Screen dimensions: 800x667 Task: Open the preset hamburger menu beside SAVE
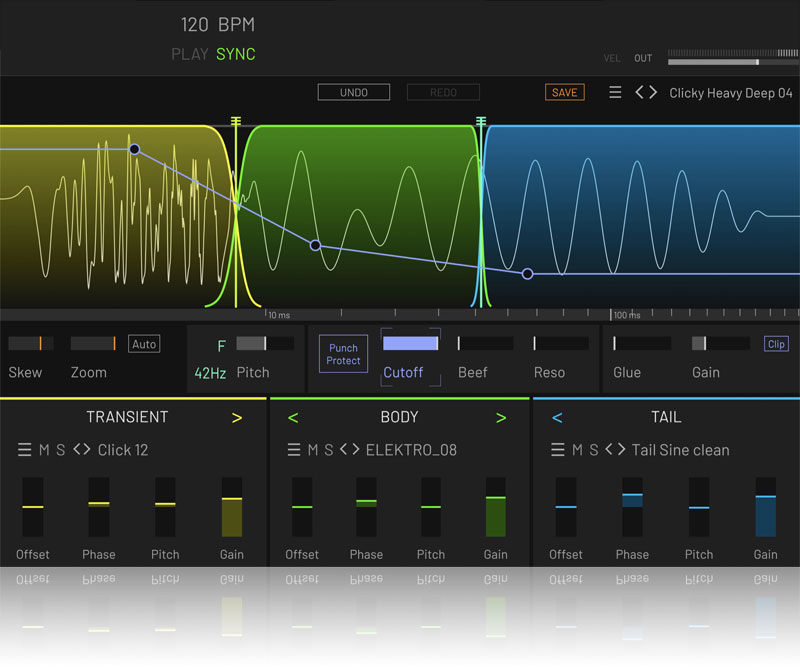coord(615,93)
